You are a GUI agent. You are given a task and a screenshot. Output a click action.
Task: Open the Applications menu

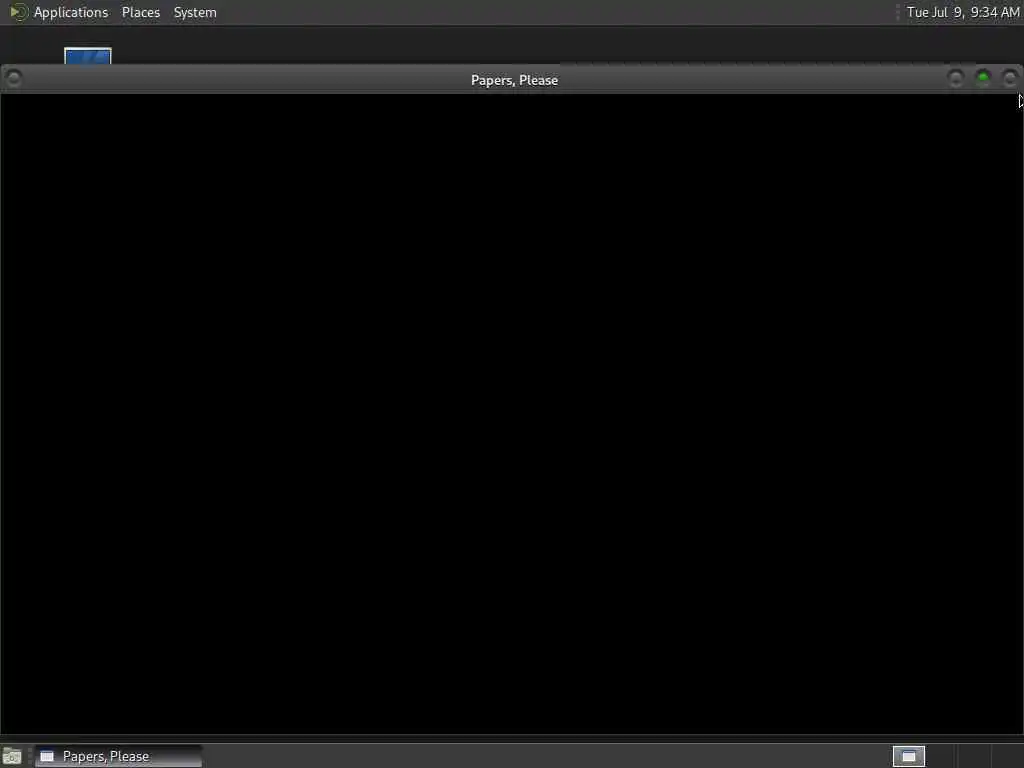[x=71, y=12]
